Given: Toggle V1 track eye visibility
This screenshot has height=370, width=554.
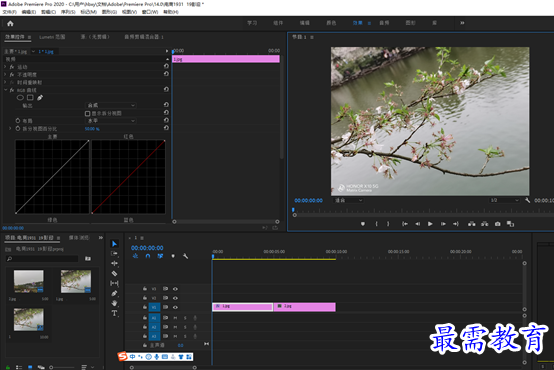Looking at the screenshot, I should pos(175,307).
